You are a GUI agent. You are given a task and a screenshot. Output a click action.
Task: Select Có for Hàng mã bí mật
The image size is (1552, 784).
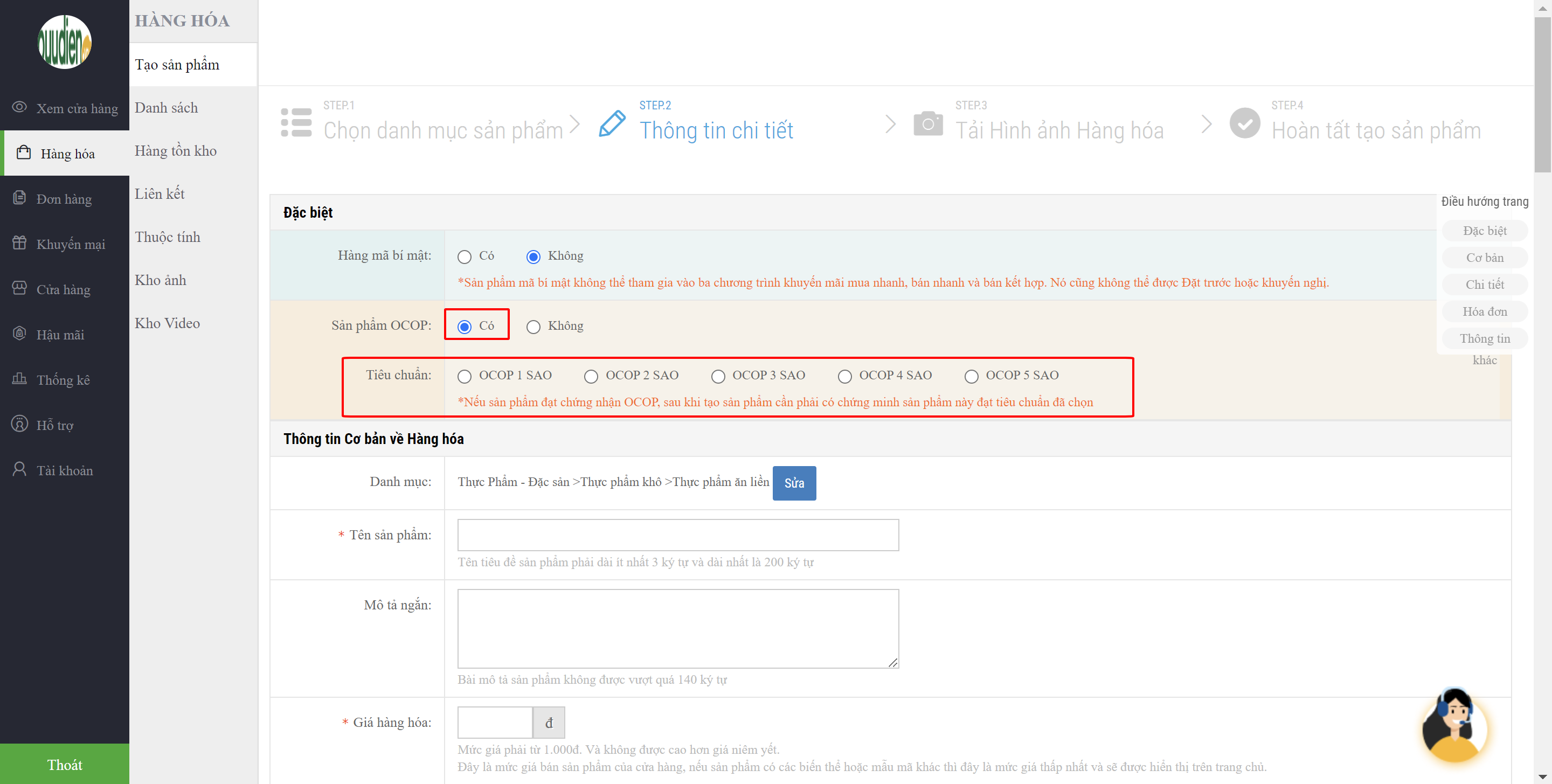click(x=464, y=256)
